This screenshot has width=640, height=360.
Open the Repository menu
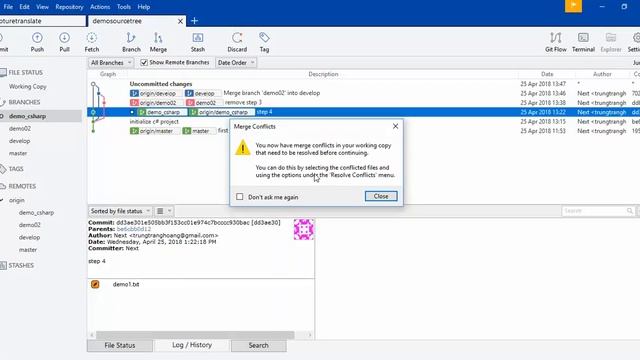(69, 7)
